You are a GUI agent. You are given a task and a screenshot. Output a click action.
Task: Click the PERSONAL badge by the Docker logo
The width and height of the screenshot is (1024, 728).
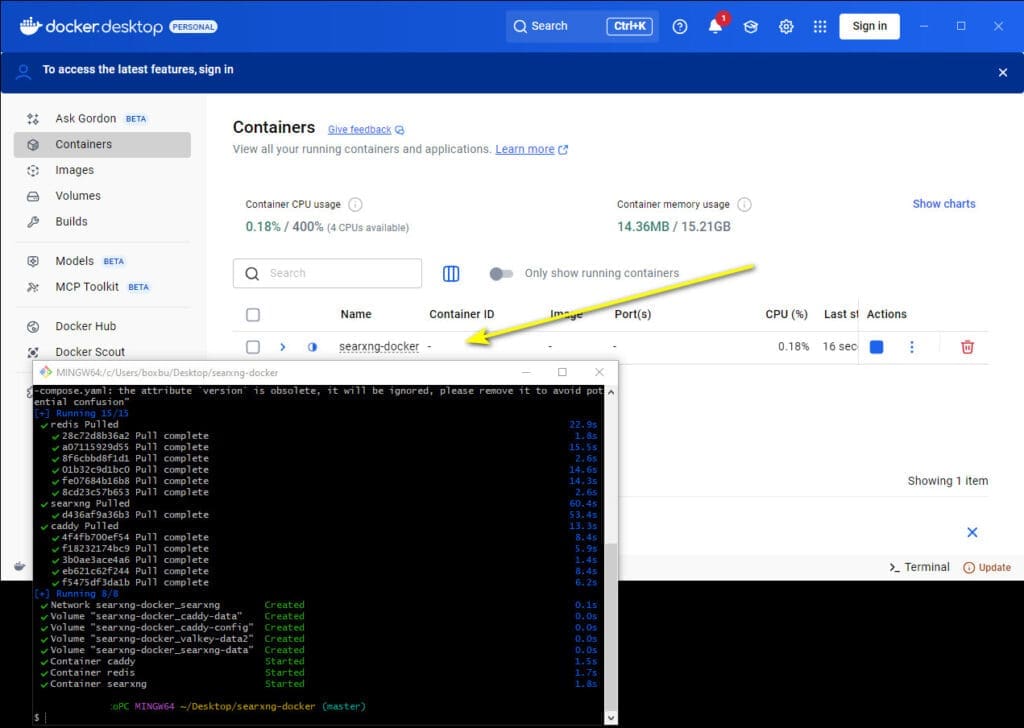193,27
